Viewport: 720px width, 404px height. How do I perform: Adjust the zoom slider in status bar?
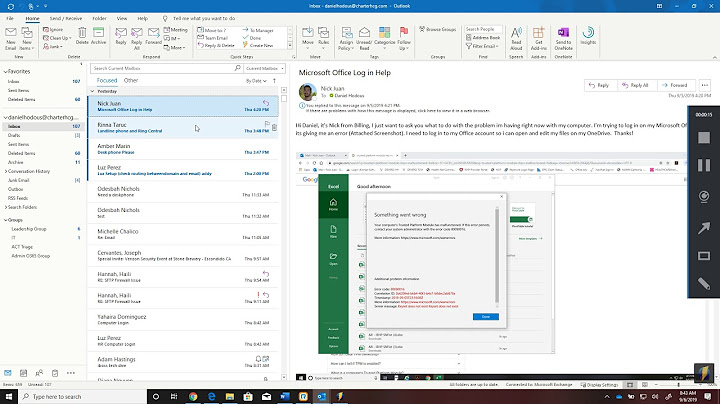coord(679,385)
